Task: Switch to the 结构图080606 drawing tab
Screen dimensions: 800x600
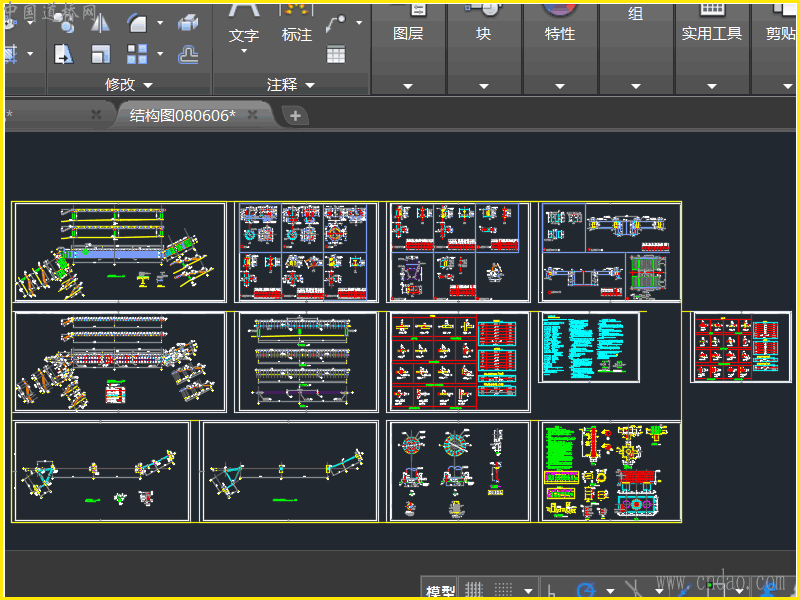Action: pyautogui.click(x=182, y=115)
